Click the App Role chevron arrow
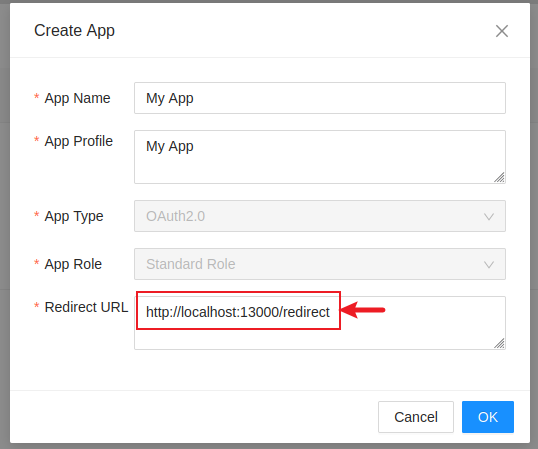538x449 pixels. 489,264
